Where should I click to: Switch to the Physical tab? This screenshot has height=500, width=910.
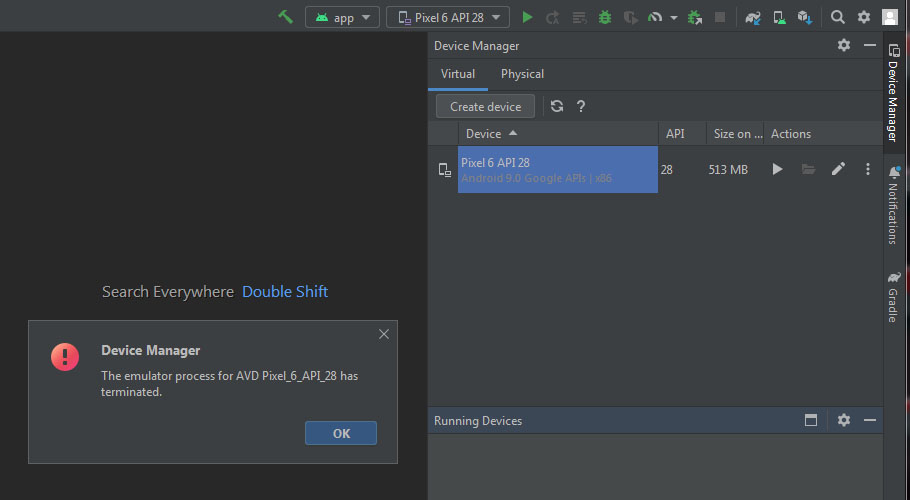tap(522, 74)
